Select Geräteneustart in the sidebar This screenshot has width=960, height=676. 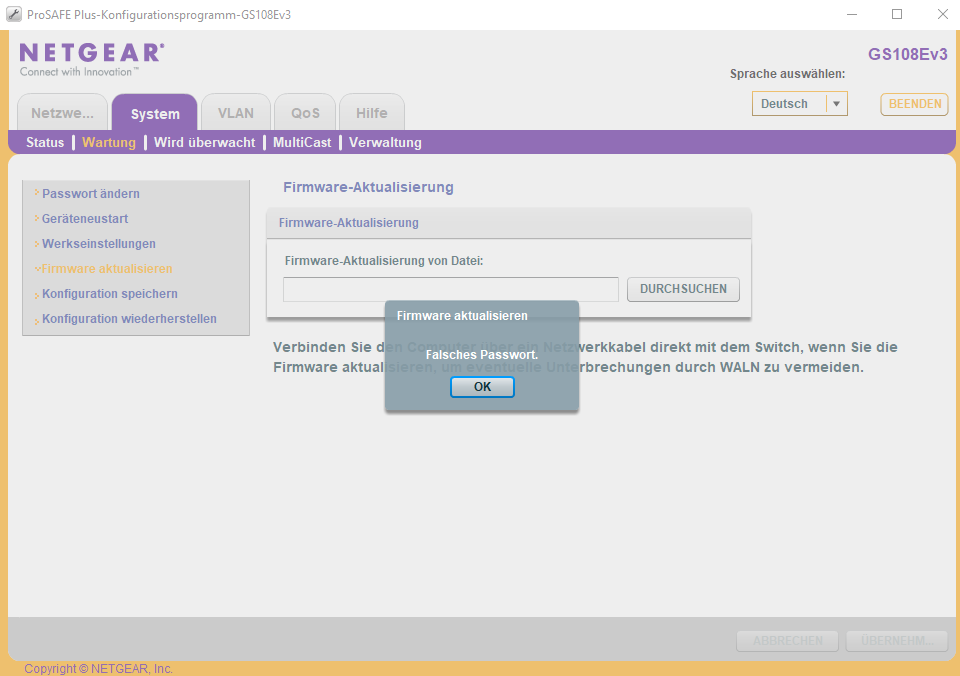(84, 219)
